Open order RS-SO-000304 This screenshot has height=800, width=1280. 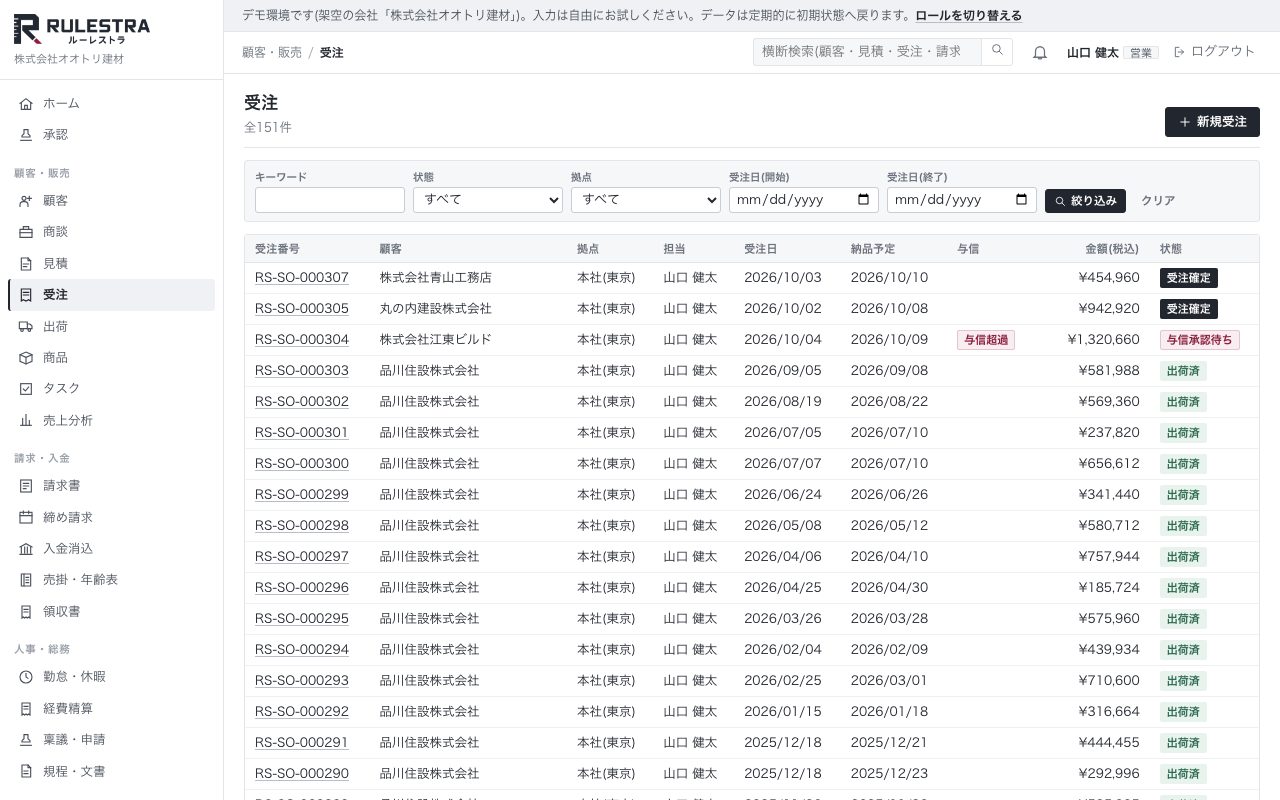point(302,340)
